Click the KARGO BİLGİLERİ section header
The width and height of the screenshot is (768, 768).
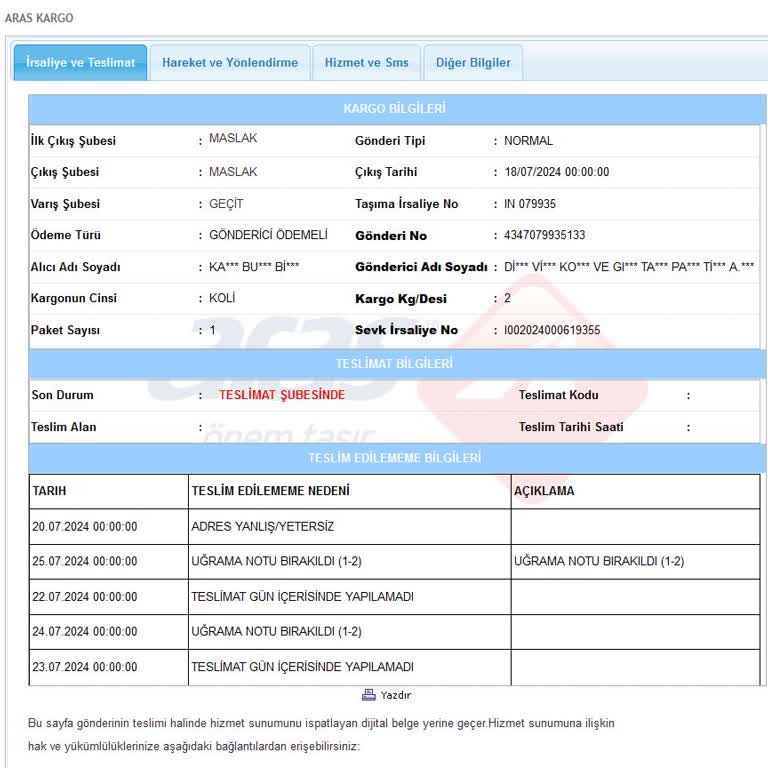pyautogui.click(x=394, y=108)
